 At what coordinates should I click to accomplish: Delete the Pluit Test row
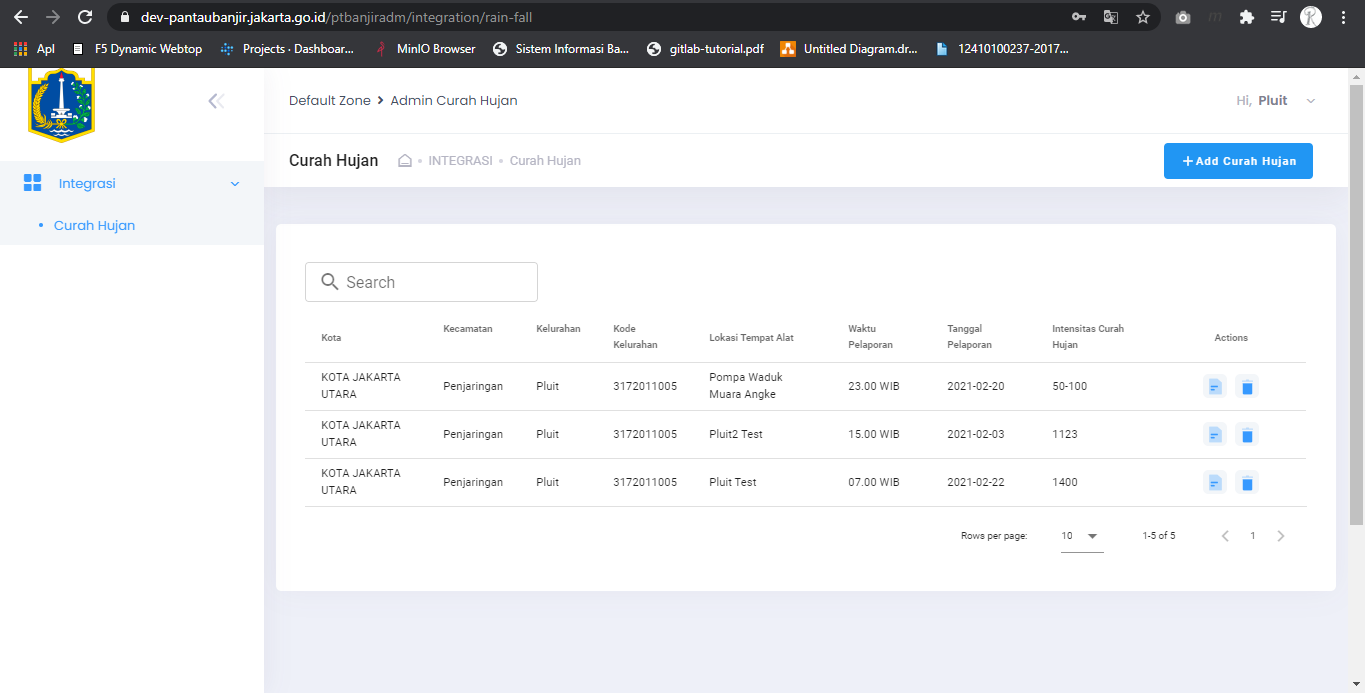[x=1246, y=482]
